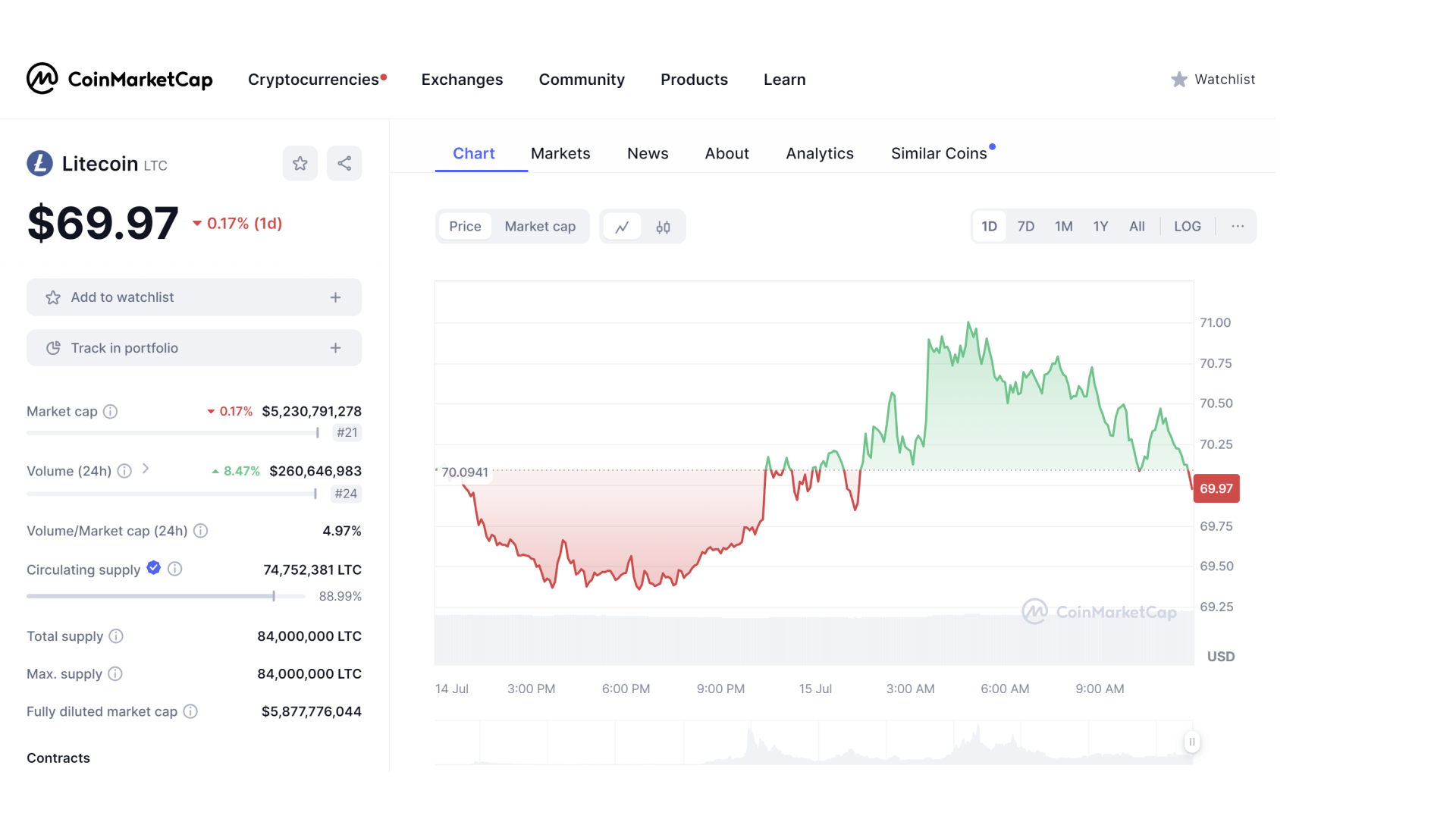Open the share icon next to Litecoin
The height and width of the screenshot is (819, 1456).
(344, 163)
